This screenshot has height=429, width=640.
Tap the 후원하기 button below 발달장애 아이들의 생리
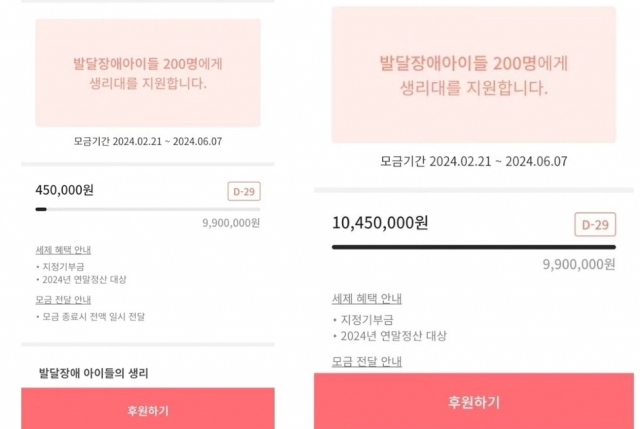[148, 409]
